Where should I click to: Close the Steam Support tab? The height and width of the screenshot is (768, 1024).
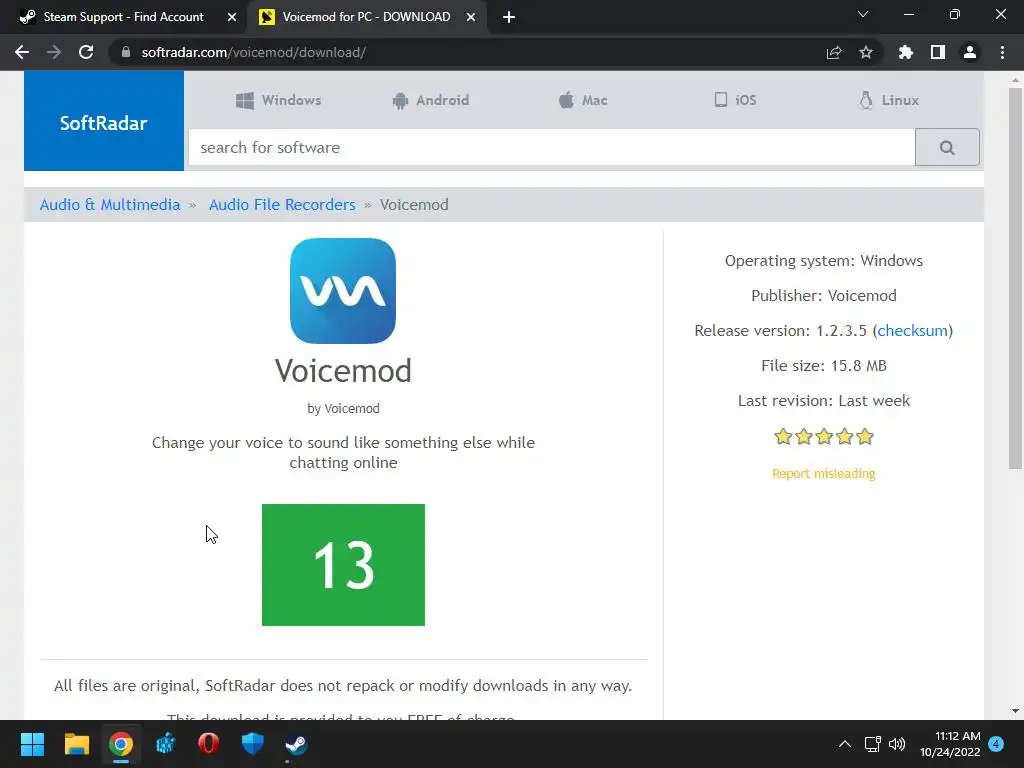click(x=232, y=18)
